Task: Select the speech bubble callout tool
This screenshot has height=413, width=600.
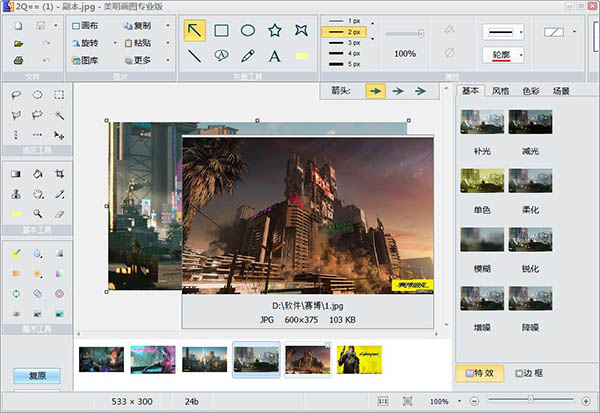Action: click(221, 56)
